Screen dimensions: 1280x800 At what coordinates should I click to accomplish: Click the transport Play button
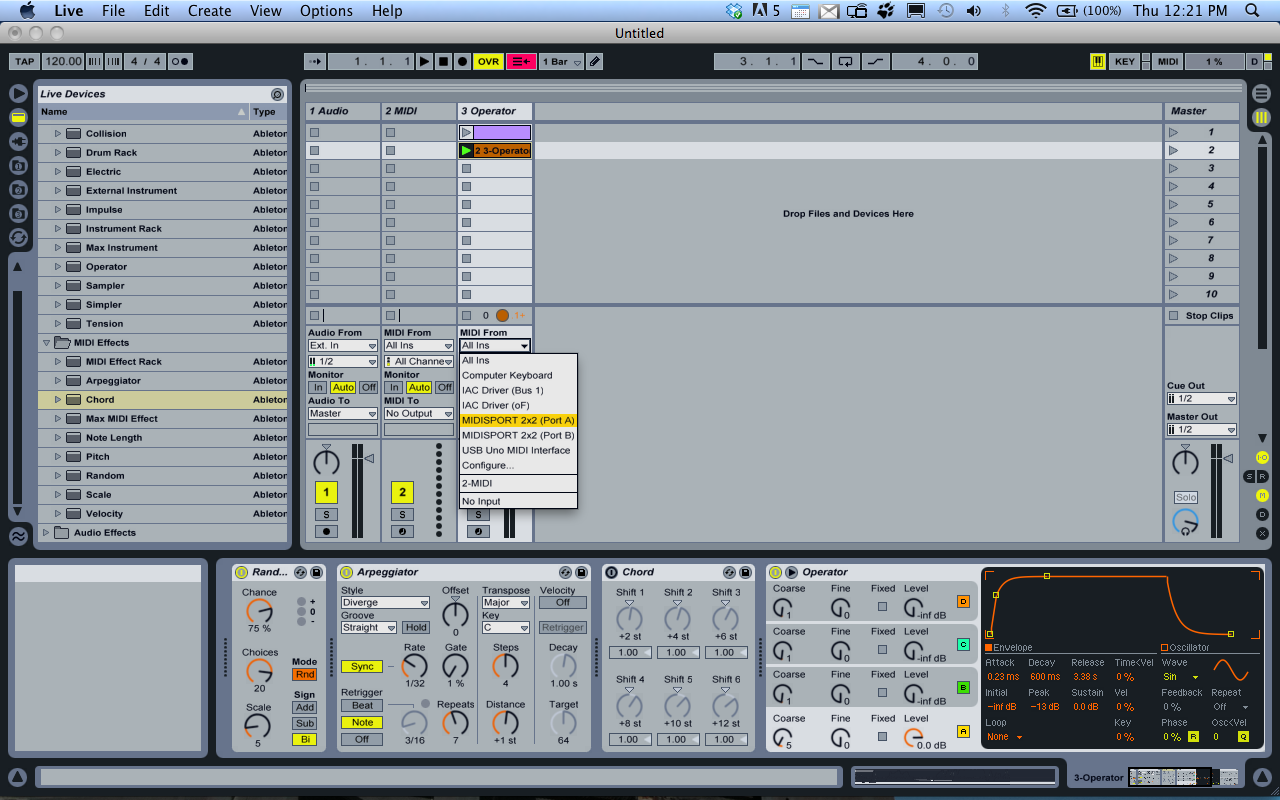(x=425, y=61)
